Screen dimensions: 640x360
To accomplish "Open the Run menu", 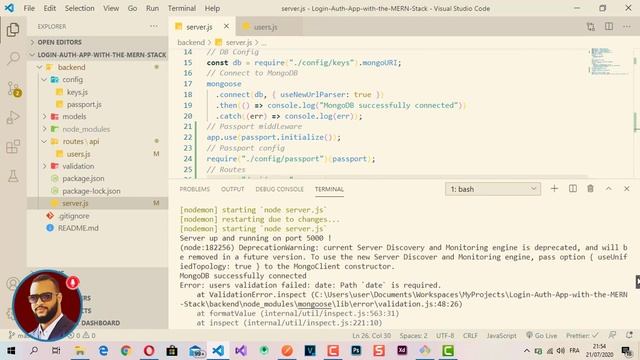I will point(152,8).
